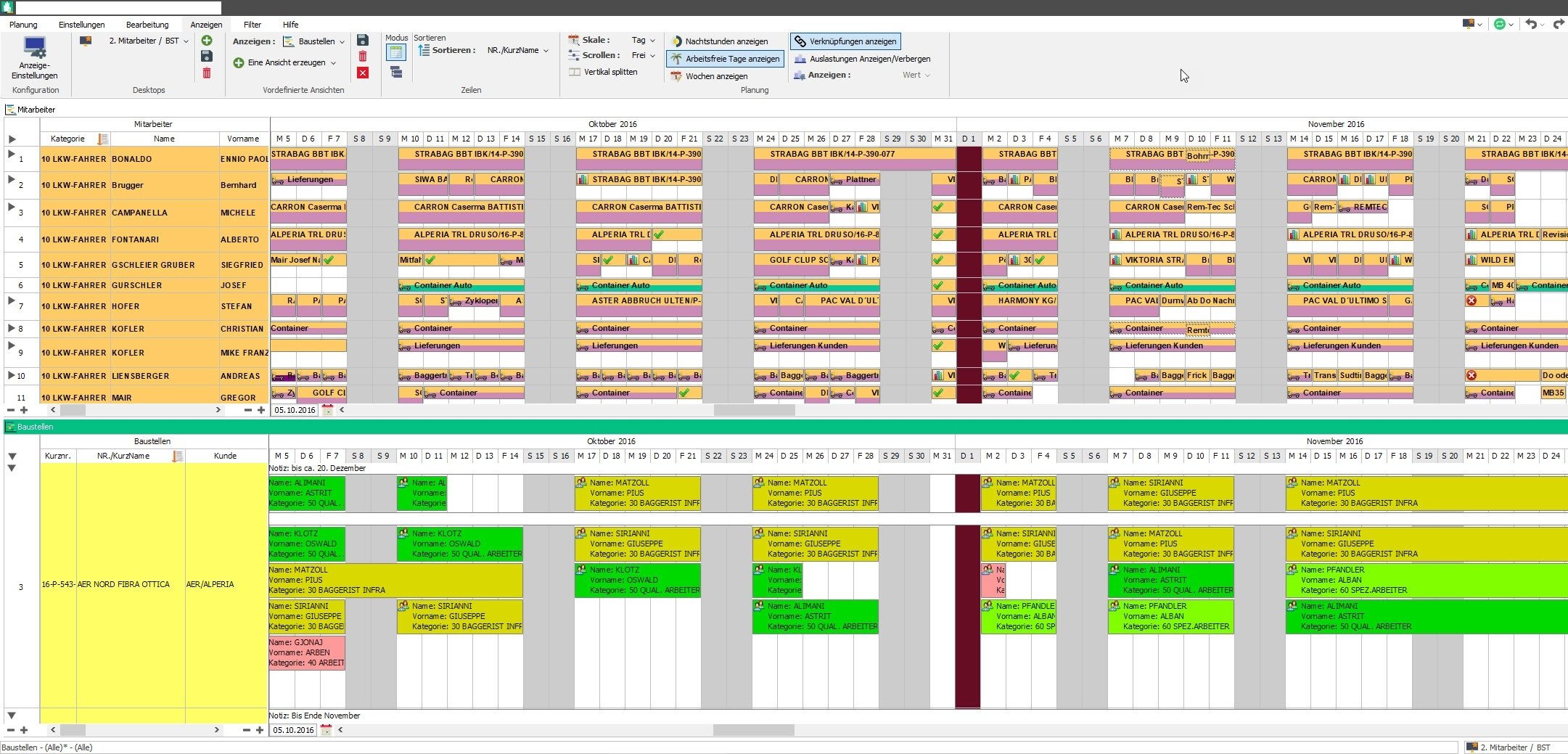Click the Skale calendar icon
Screen dimensions: 1568x754
(573, 41)
